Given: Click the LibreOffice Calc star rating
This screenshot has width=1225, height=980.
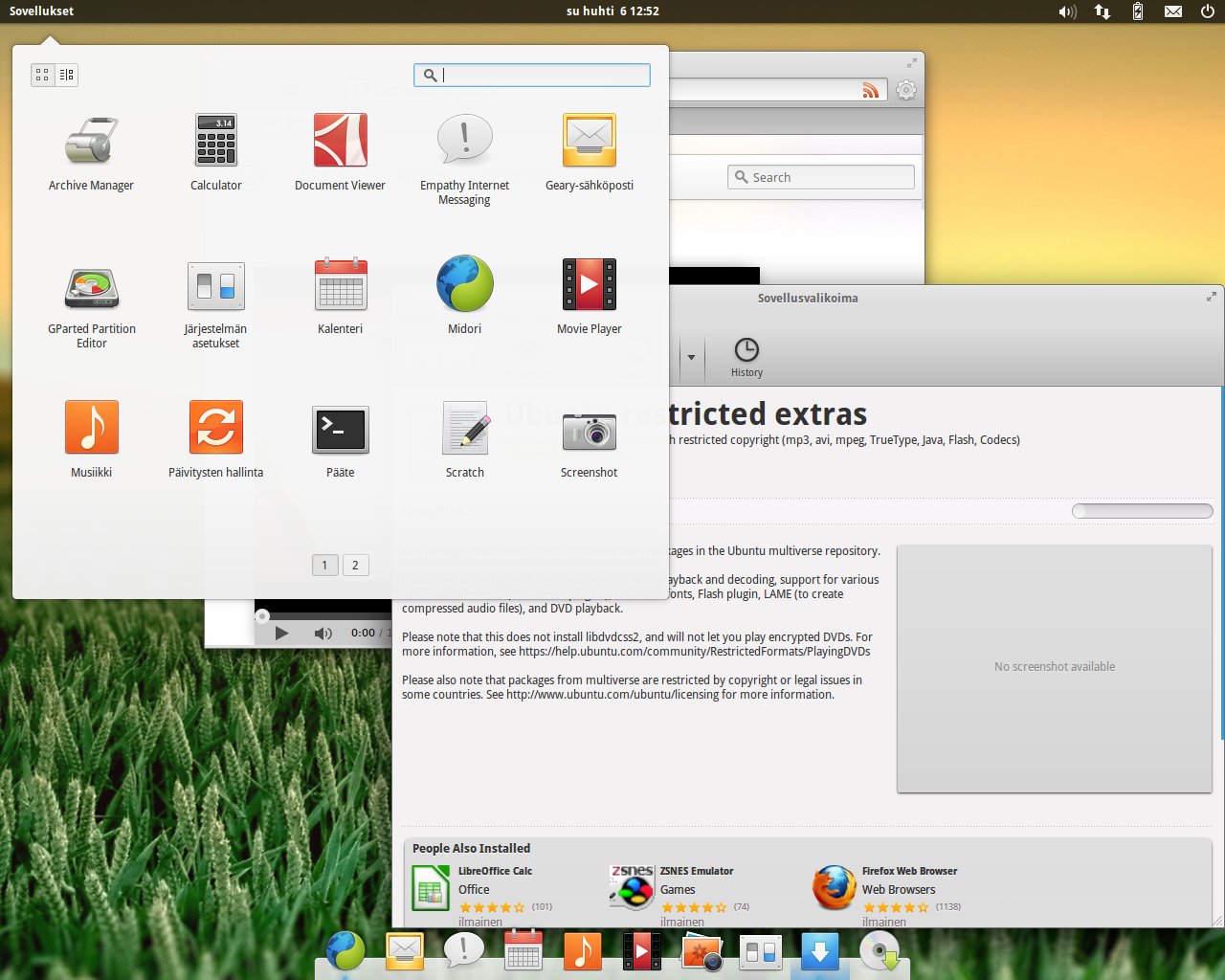Looking at the screenshot, I should coord(492,907).
